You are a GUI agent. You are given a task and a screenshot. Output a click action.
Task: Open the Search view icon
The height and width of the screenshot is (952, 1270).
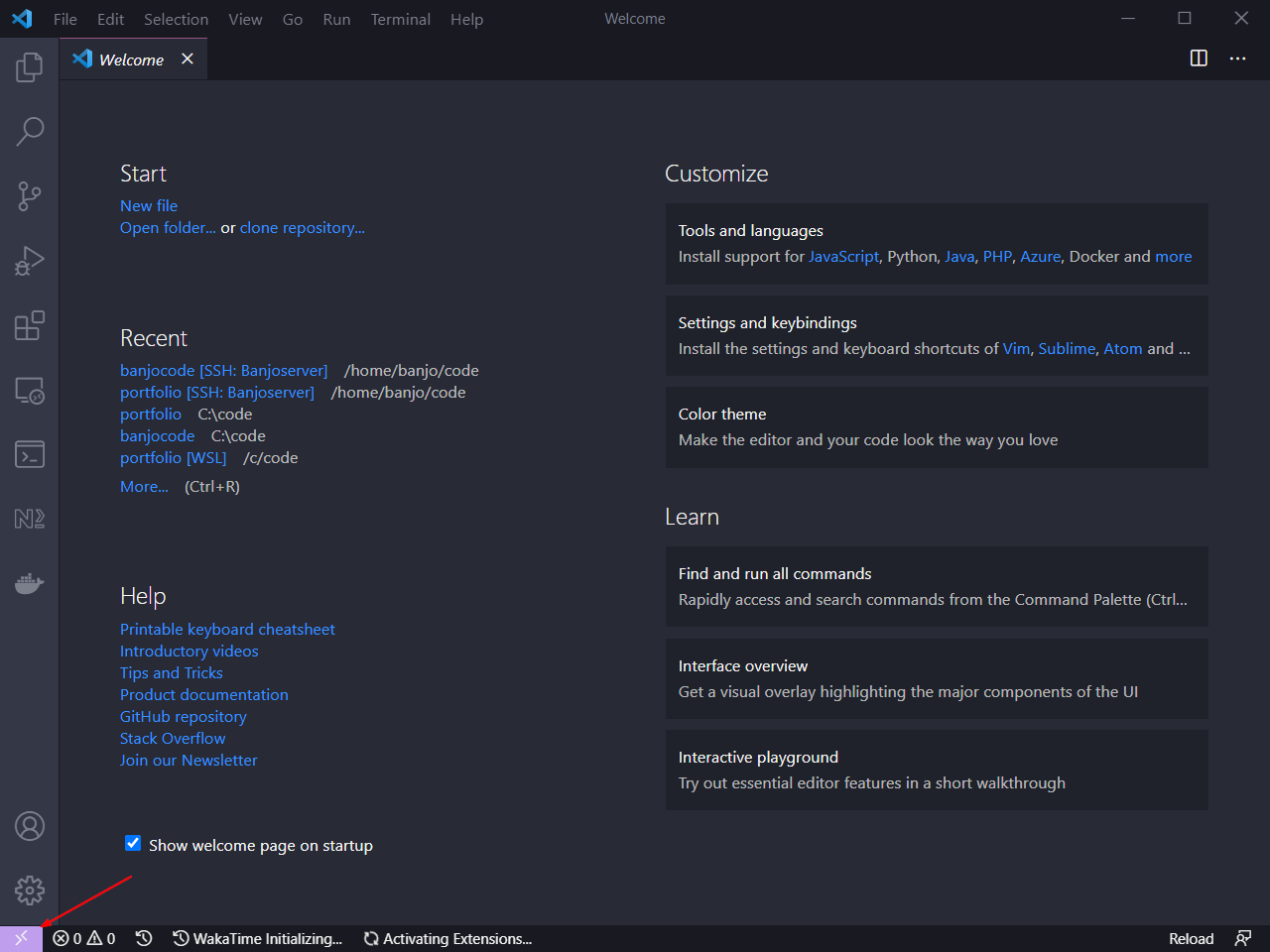[30, 131]
